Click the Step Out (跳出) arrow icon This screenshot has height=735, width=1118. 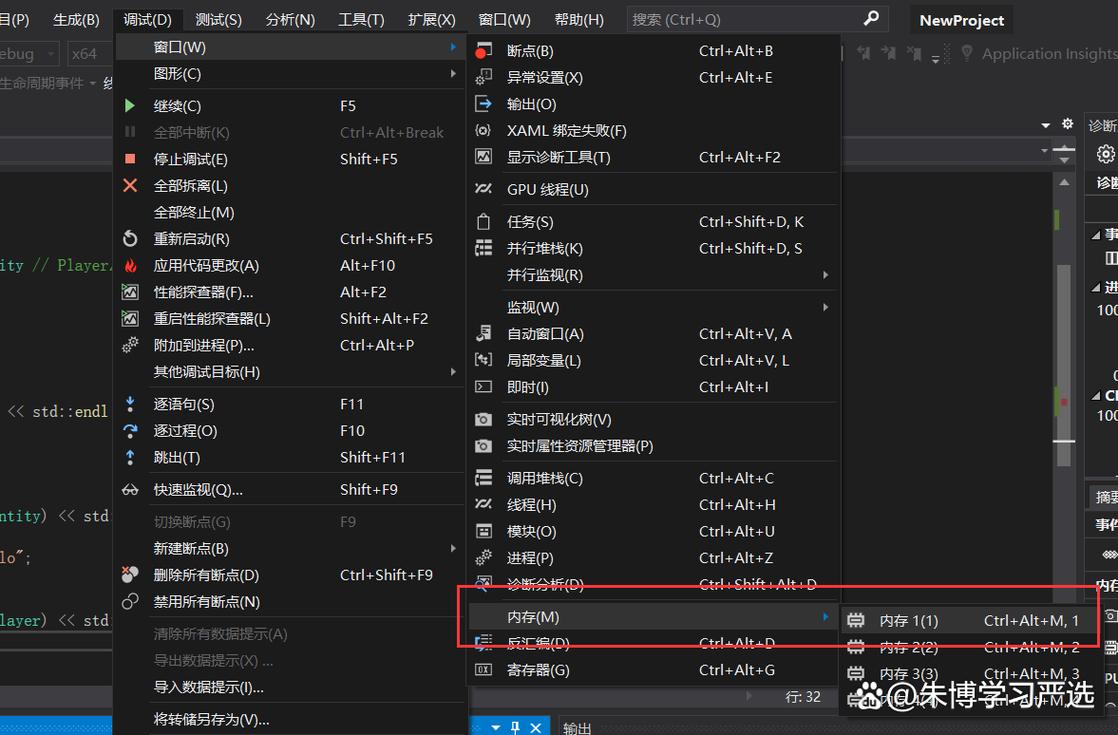point(130,457)
